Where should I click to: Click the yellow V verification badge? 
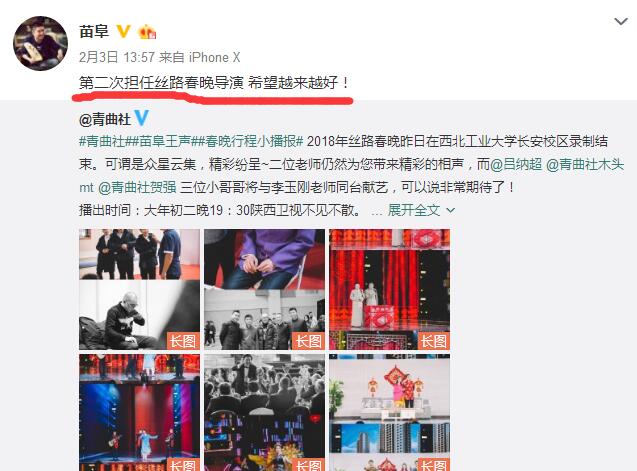pos(124,31)
